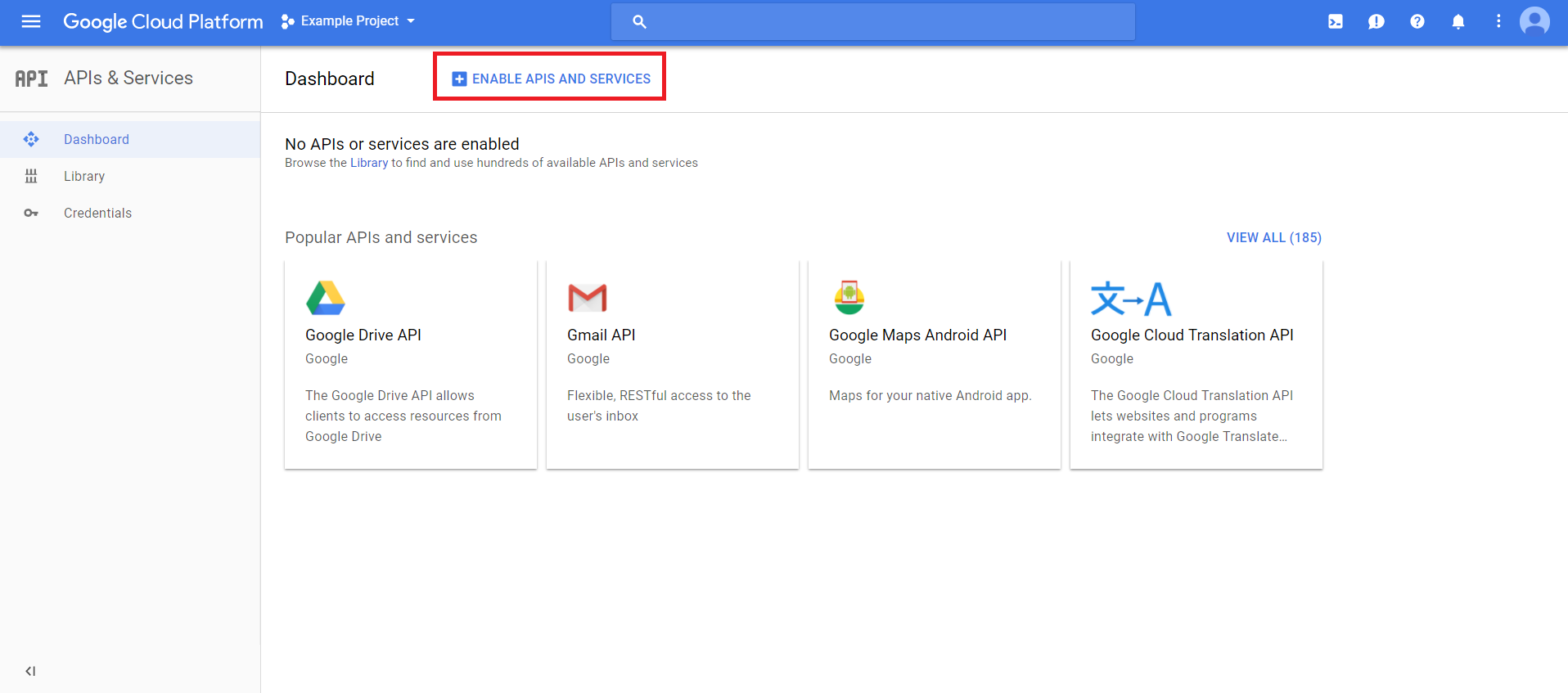Open the Google Drive API card

tap(411, 365)
